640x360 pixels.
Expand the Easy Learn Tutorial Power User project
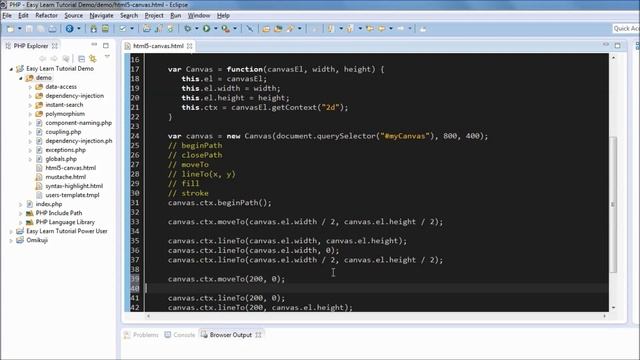11,231
